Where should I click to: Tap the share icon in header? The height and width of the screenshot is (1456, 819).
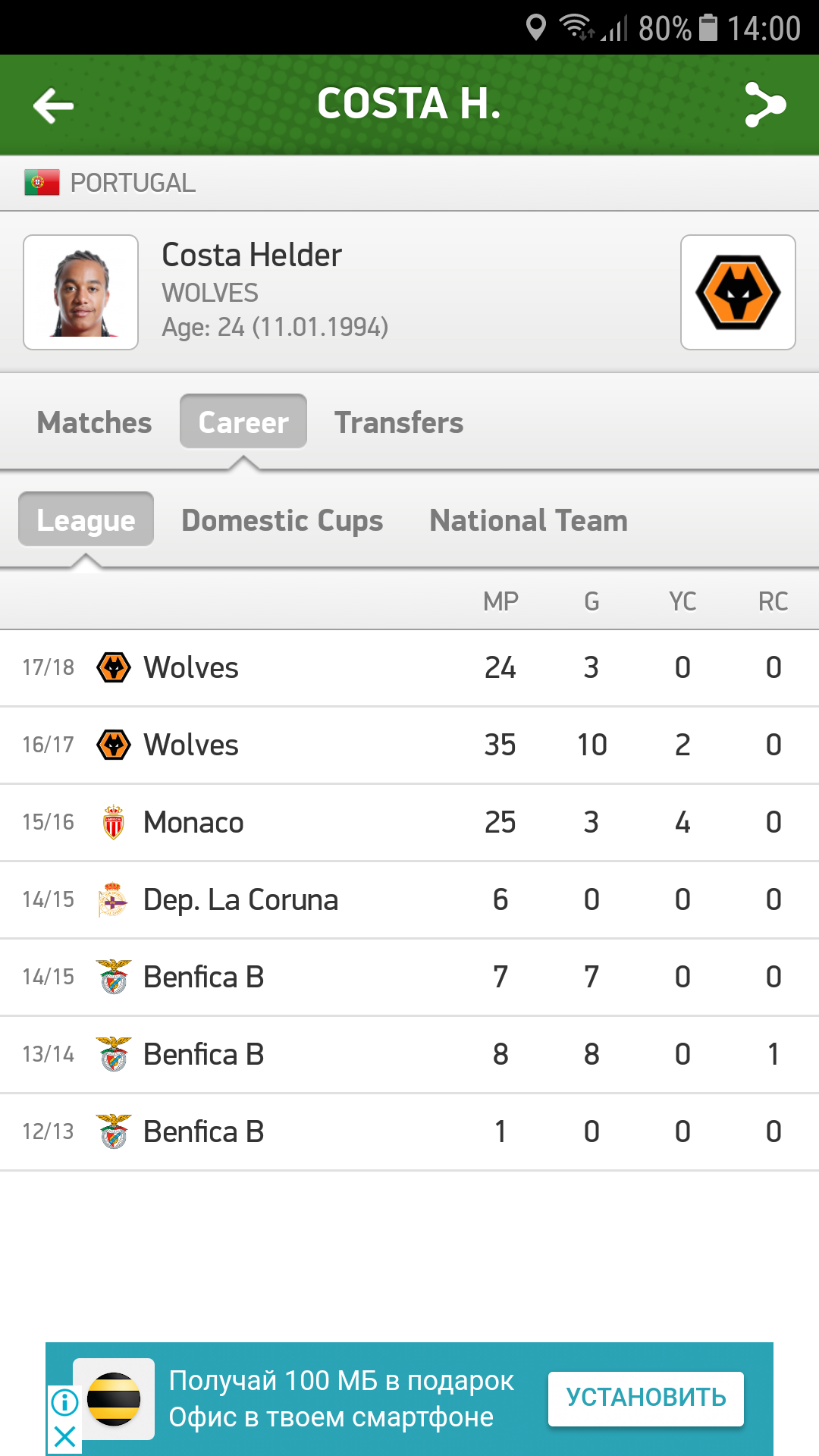pos(764,105)
